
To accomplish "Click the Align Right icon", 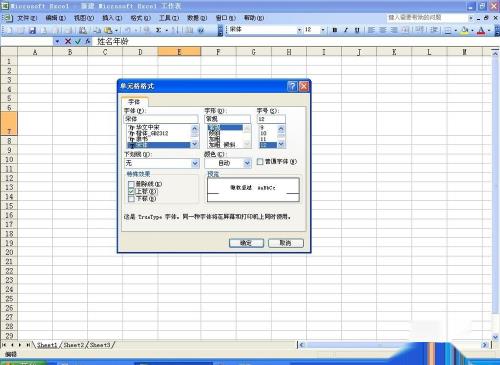I will (x=394, y=30).
